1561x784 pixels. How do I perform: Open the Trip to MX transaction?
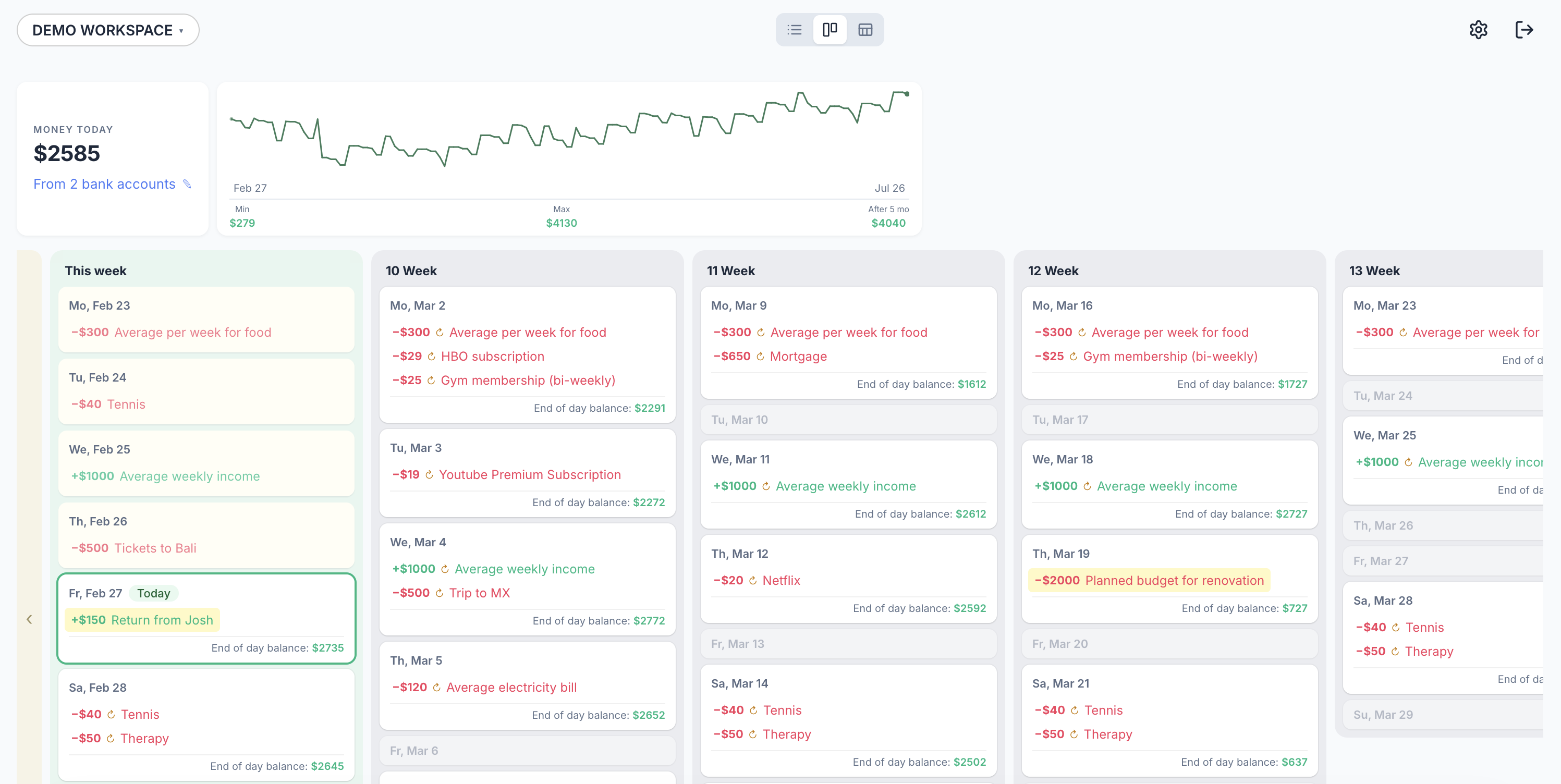(452, 593)
